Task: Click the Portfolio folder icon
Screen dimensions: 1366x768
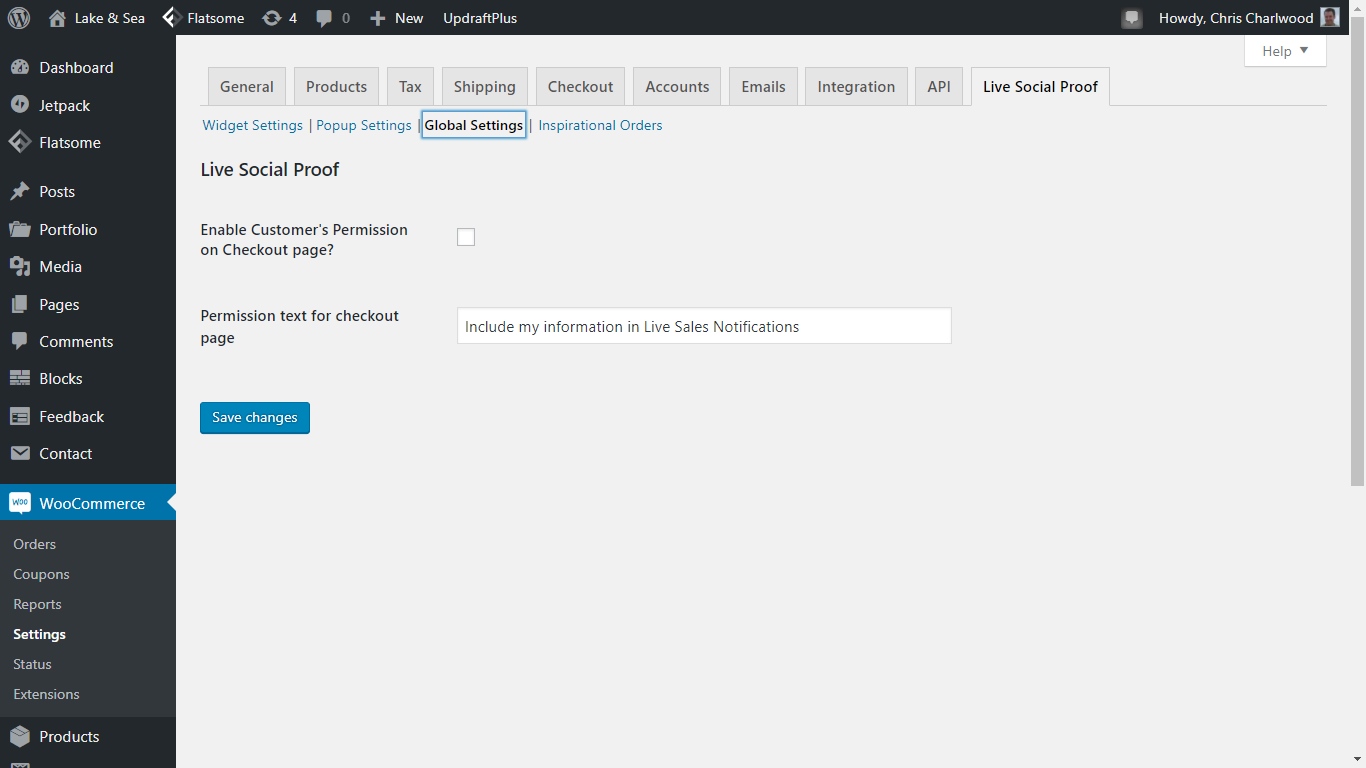Action: point(20,229)
